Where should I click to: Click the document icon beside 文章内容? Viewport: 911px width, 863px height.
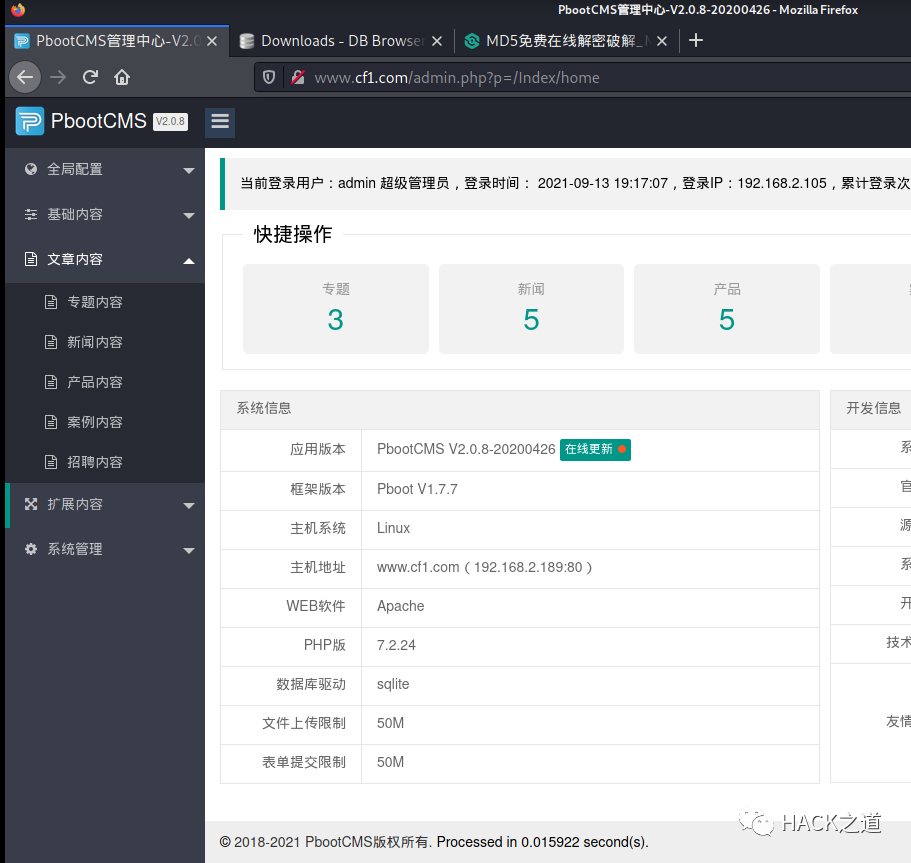31,259
